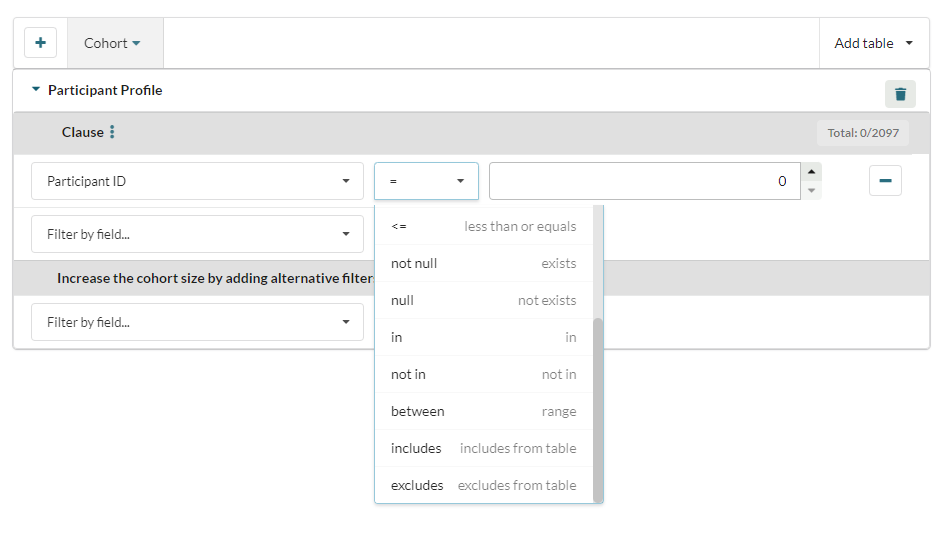Open the Clause three-dot options menu
The image size is (949, 547).
[x=112, y=132]
